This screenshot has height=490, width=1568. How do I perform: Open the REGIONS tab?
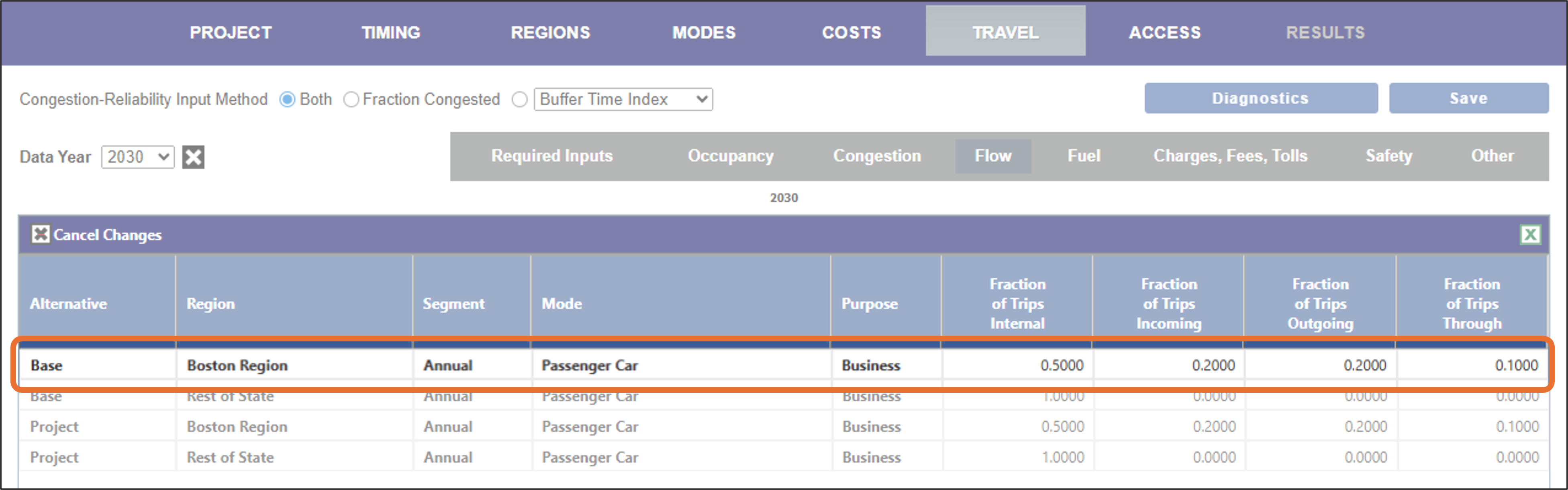pyautogui.click(x=550, y=32)
